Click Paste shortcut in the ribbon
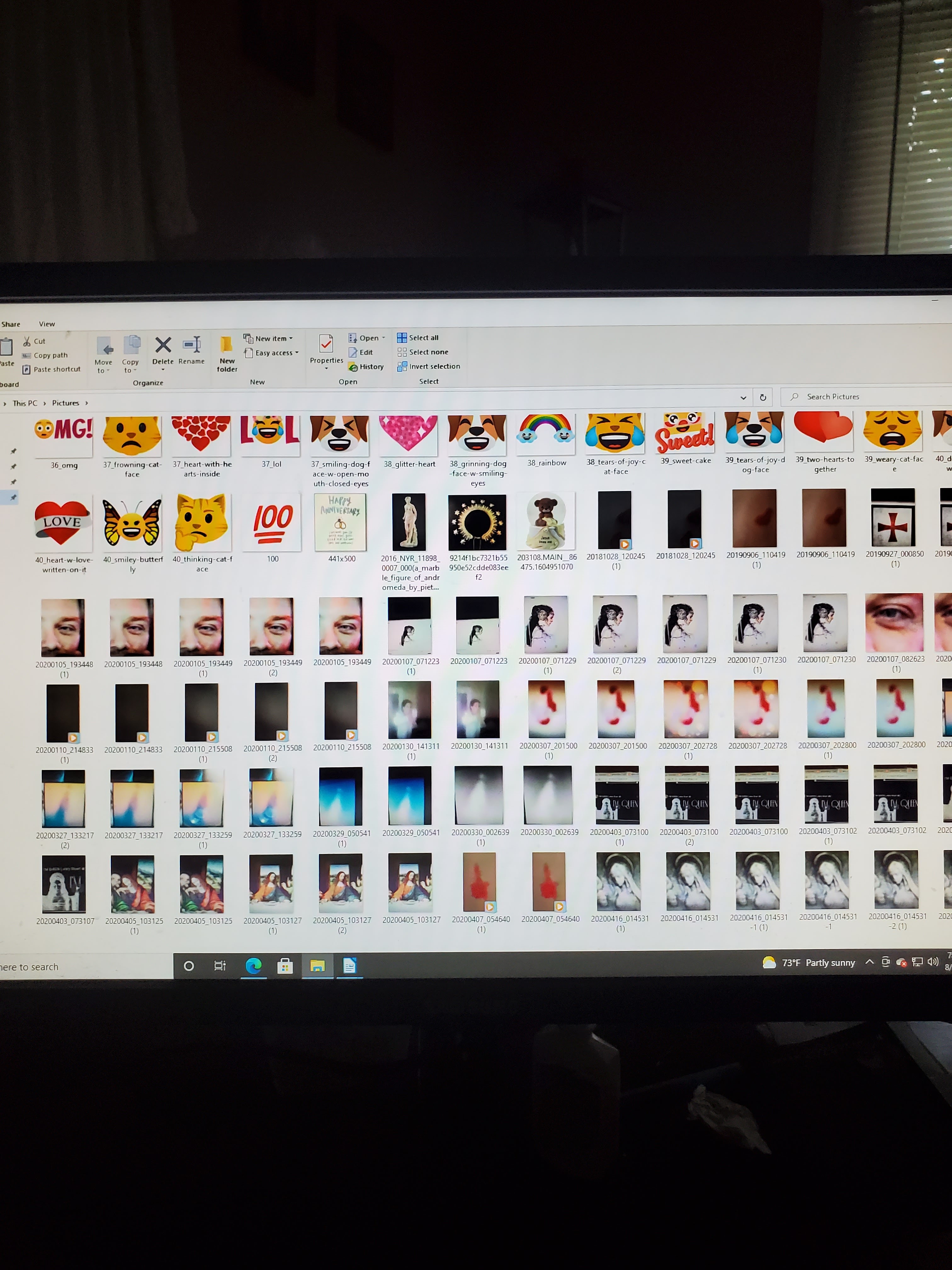Image resolution: width=952 pixels, height=1270 pixels. coord(56,369)
